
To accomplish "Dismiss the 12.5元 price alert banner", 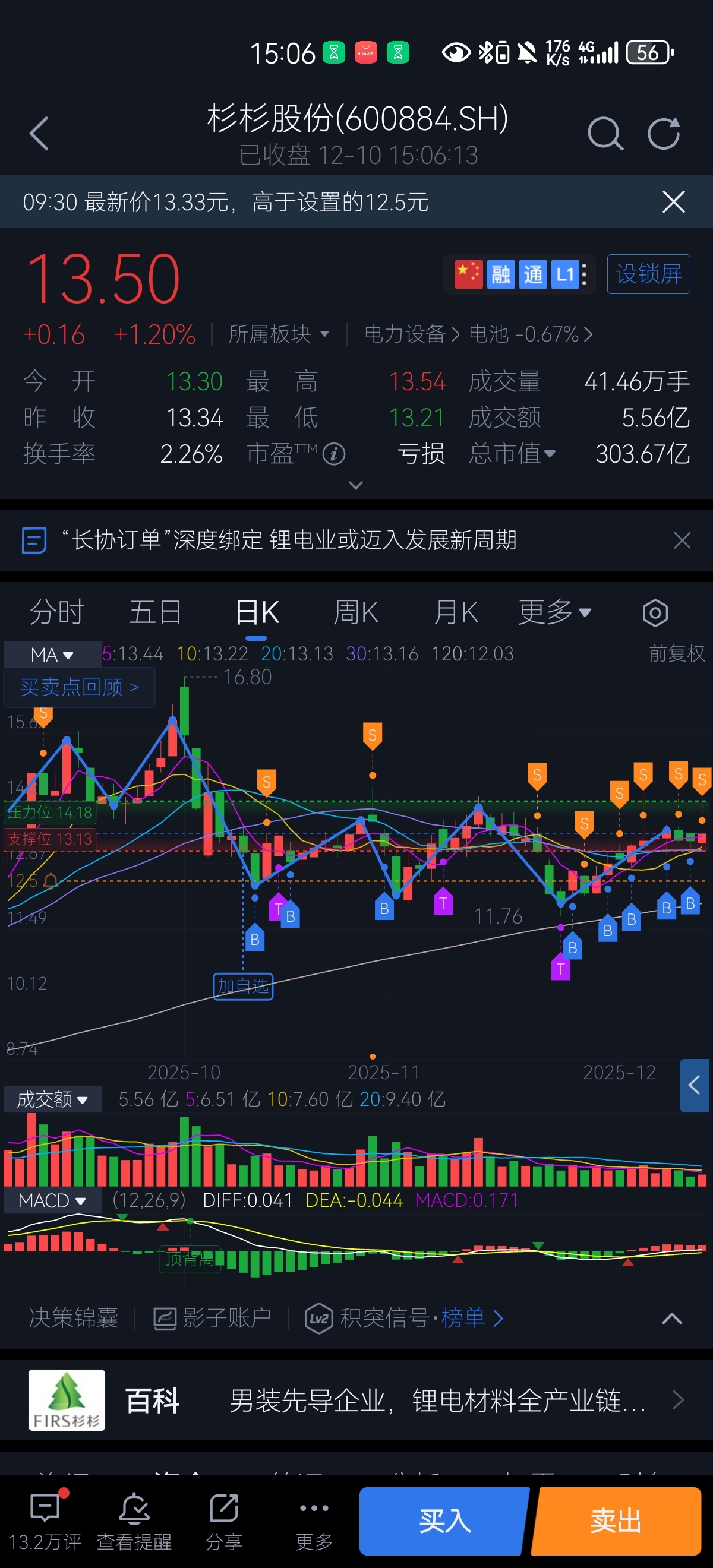I will point(673,201).
